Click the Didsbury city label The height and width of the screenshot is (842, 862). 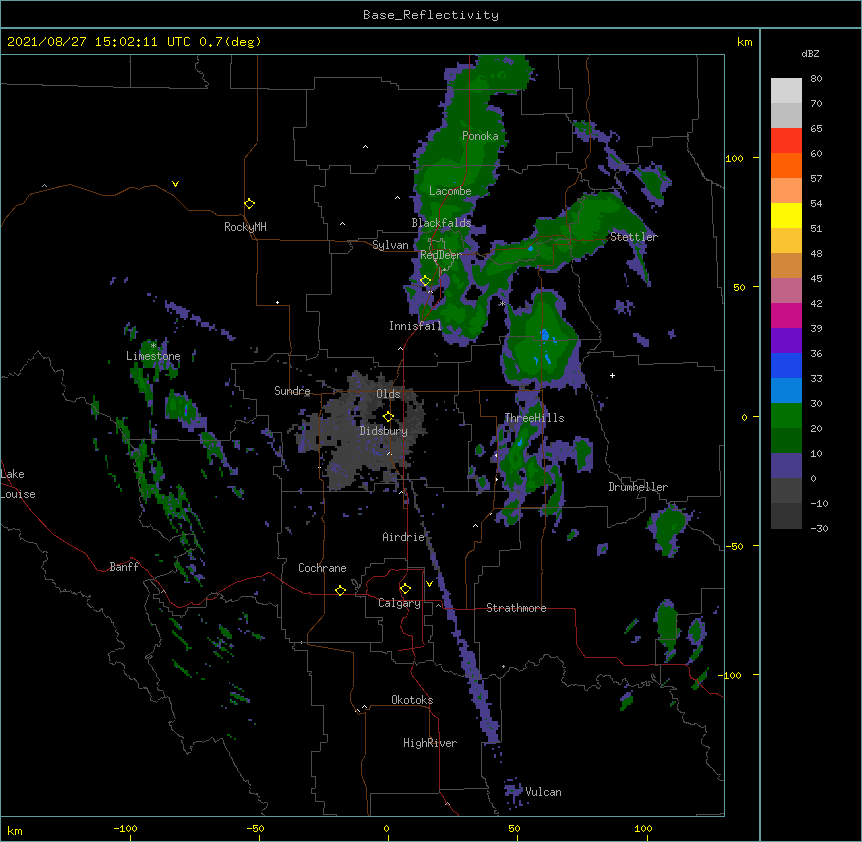[x=384, y=431]
